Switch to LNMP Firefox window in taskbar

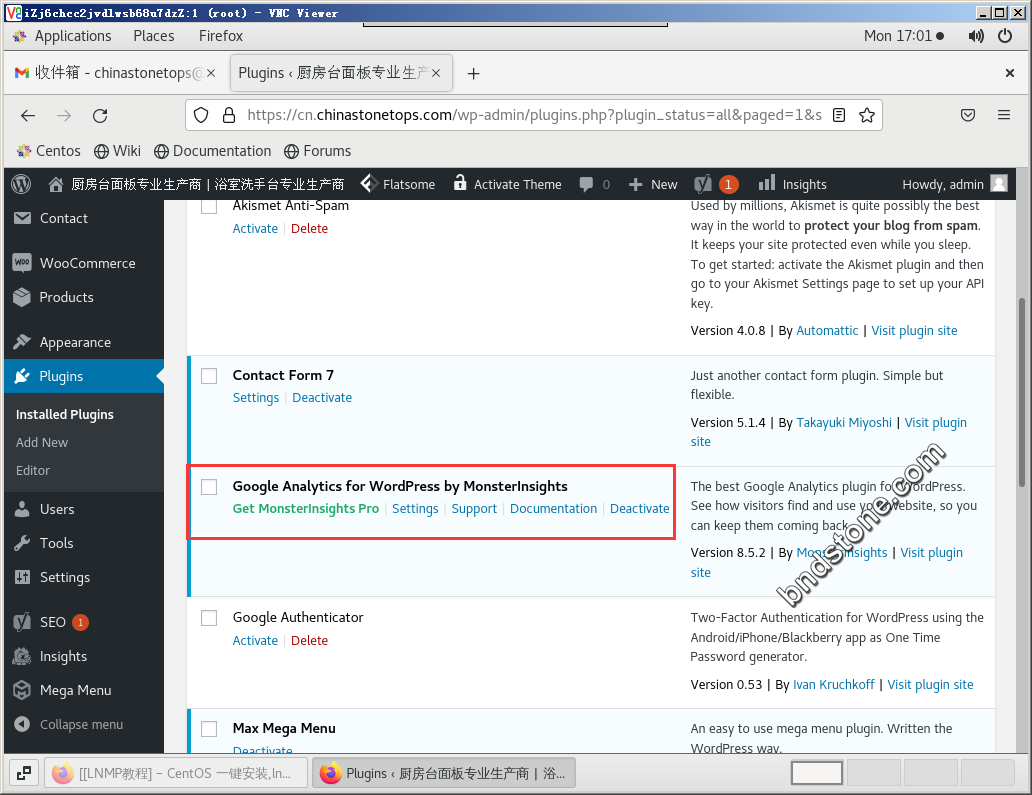coord(176,773)
